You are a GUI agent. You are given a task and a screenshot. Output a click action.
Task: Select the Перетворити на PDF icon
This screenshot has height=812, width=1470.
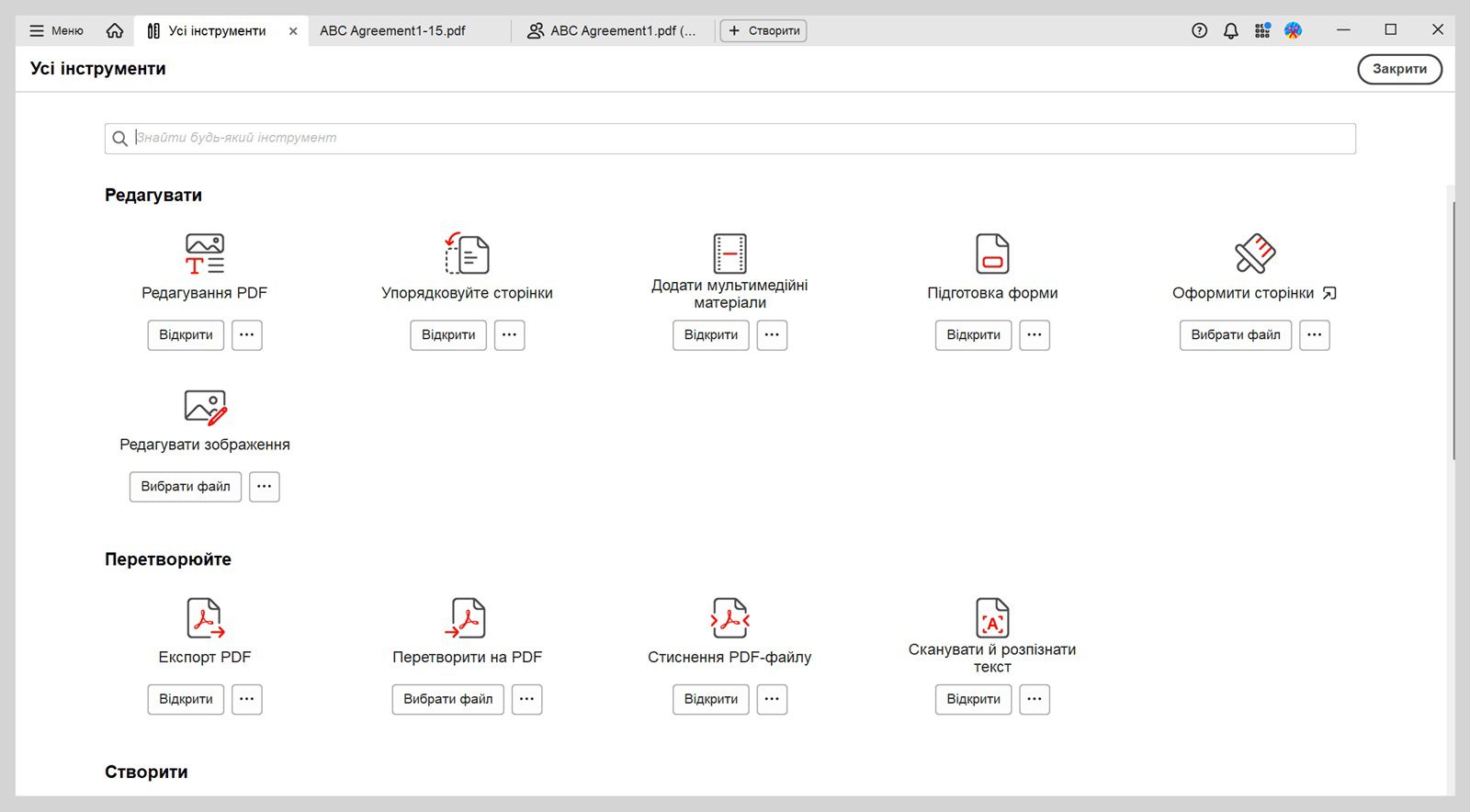pyautogui.click(x=467, y=618)
